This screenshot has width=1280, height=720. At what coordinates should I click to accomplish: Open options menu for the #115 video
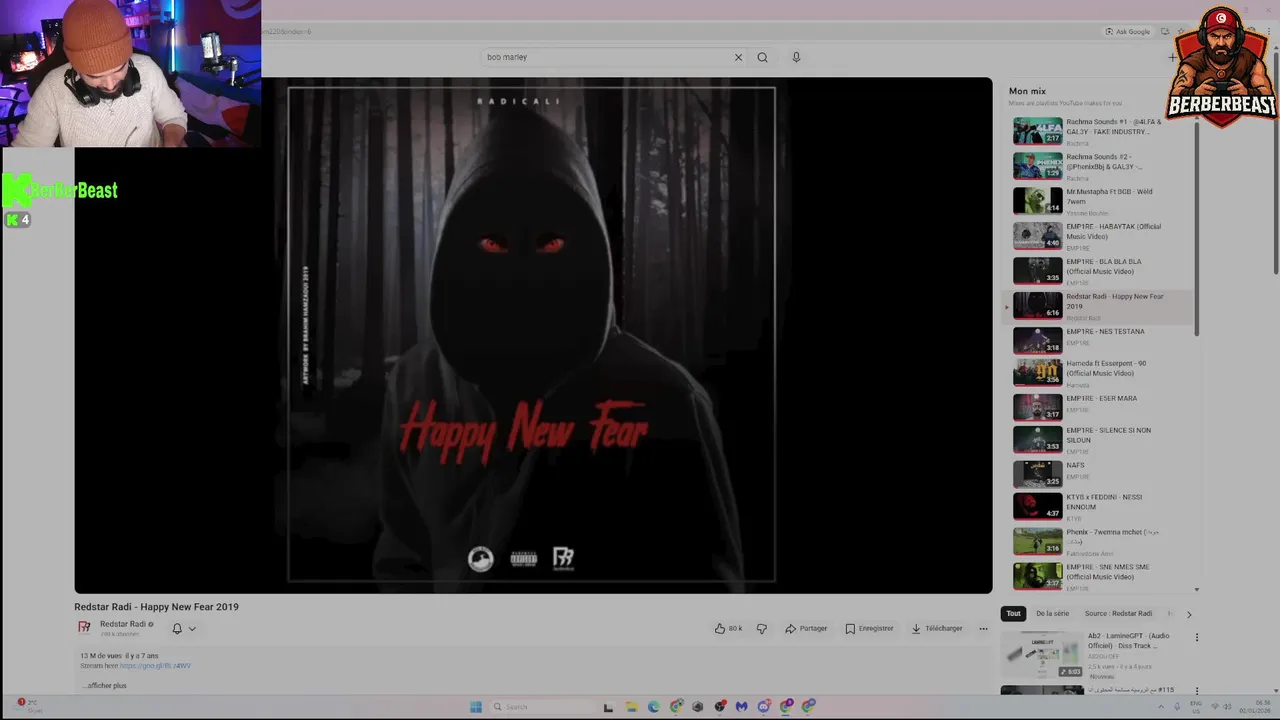(x=1196, y=691)
